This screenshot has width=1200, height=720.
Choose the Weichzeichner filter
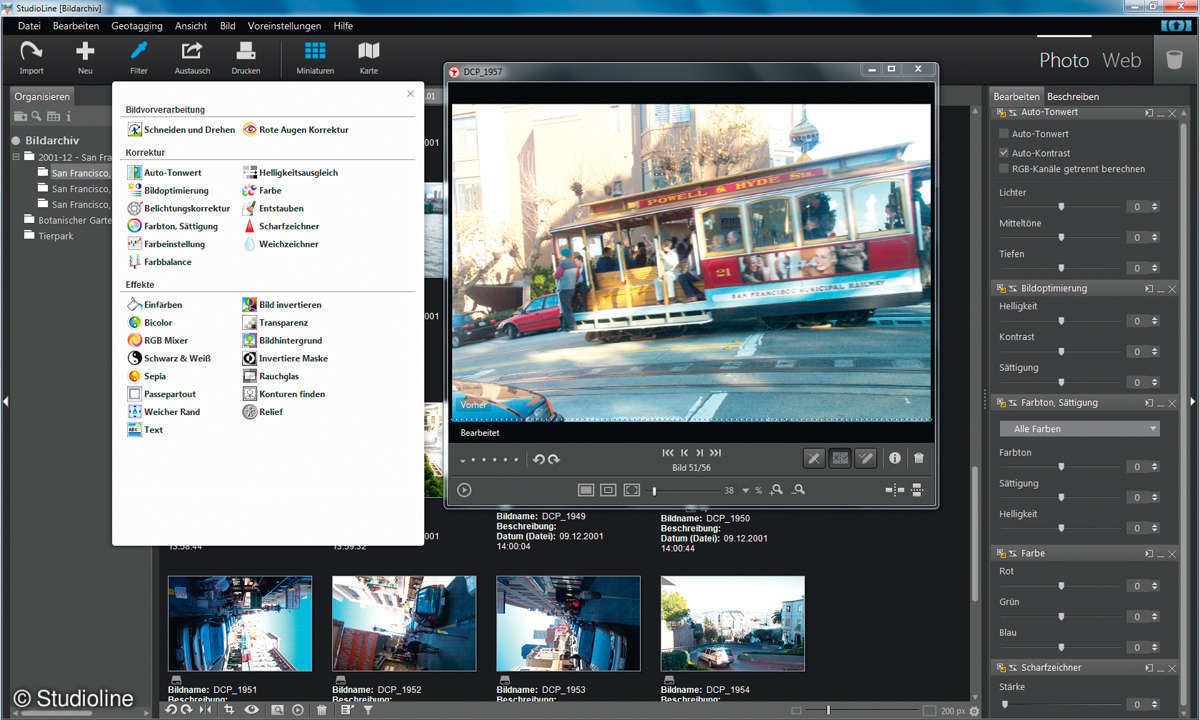coord(281,244)
